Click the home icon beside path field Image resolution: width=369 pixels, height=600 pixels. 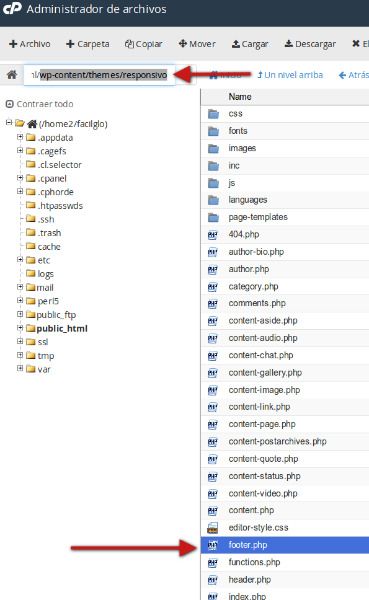[12, 75]
